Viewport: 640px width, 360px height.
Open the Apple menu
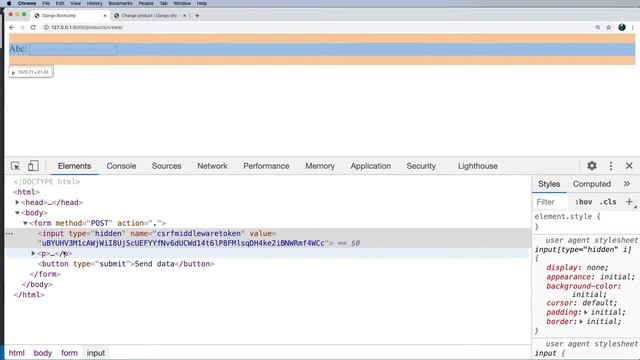coord(9,3)
